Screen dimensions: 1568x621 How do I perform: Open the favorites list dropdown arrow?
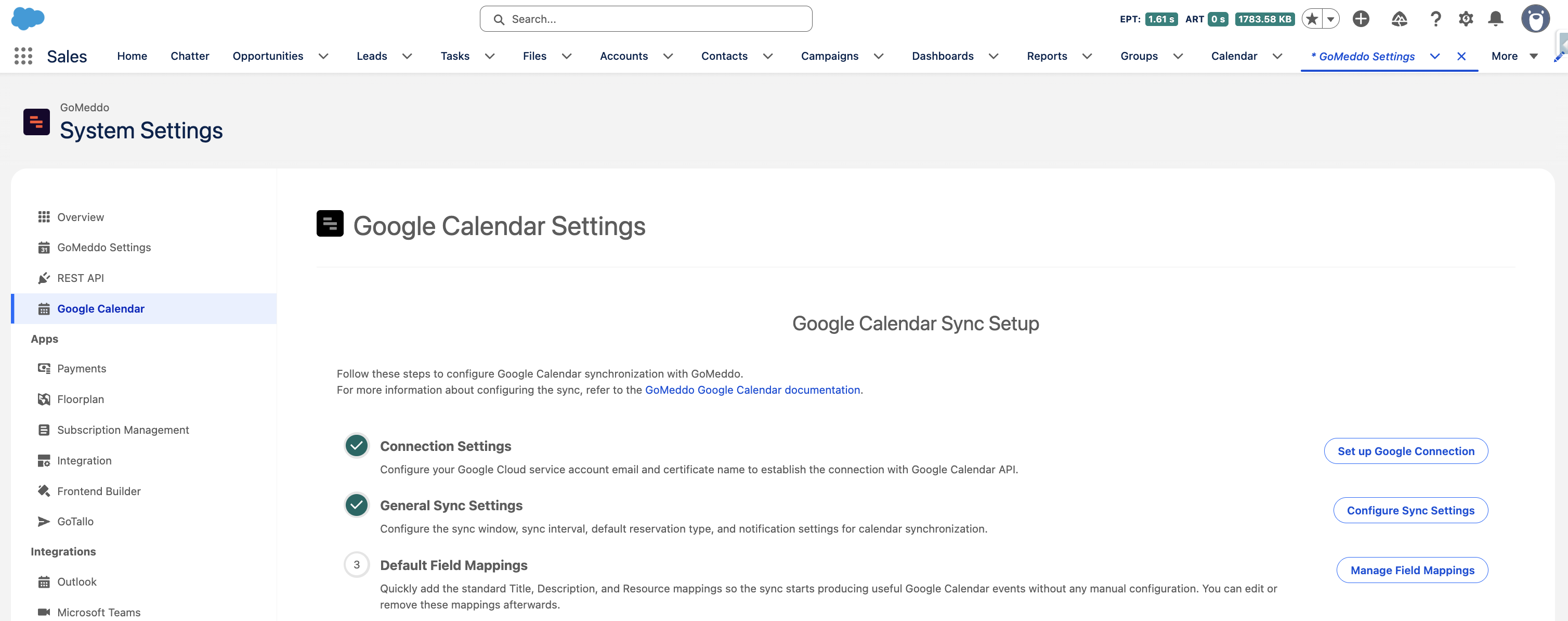pos(1331,19)
